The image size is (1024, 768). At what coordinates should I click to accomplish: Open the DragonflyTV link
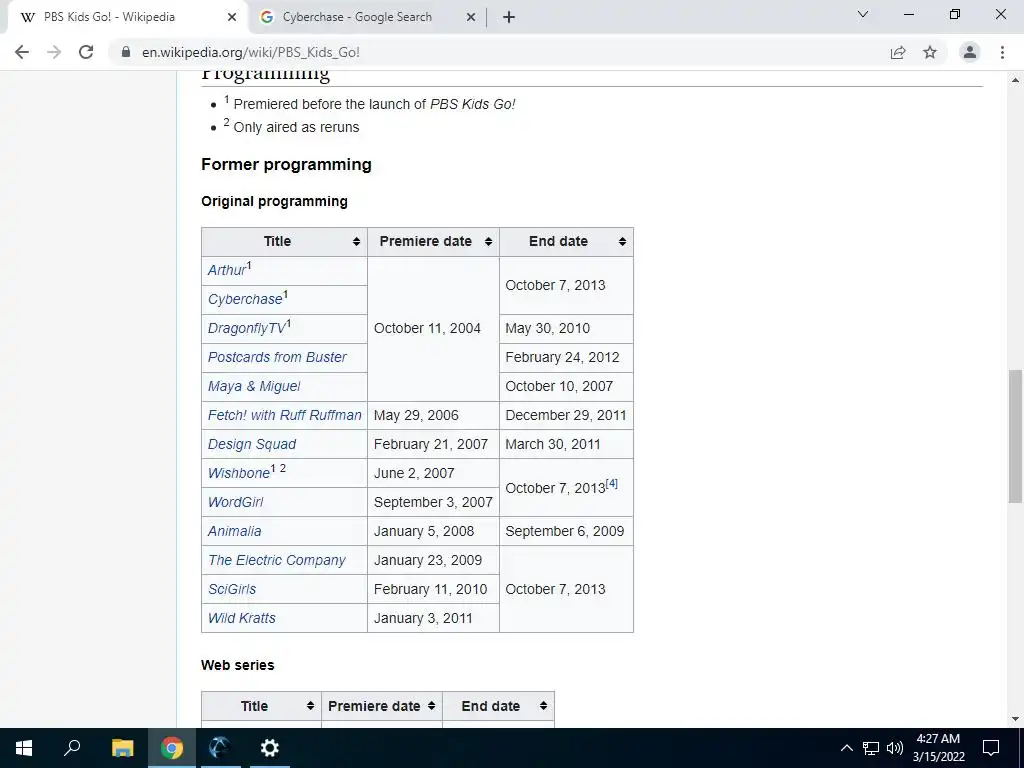[247, 328]
